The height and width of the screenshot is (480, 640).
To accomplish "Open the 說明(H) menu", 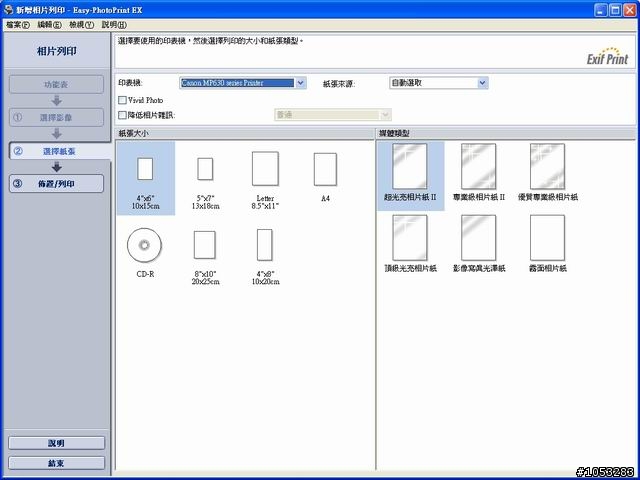I will [x=114, y=25].
